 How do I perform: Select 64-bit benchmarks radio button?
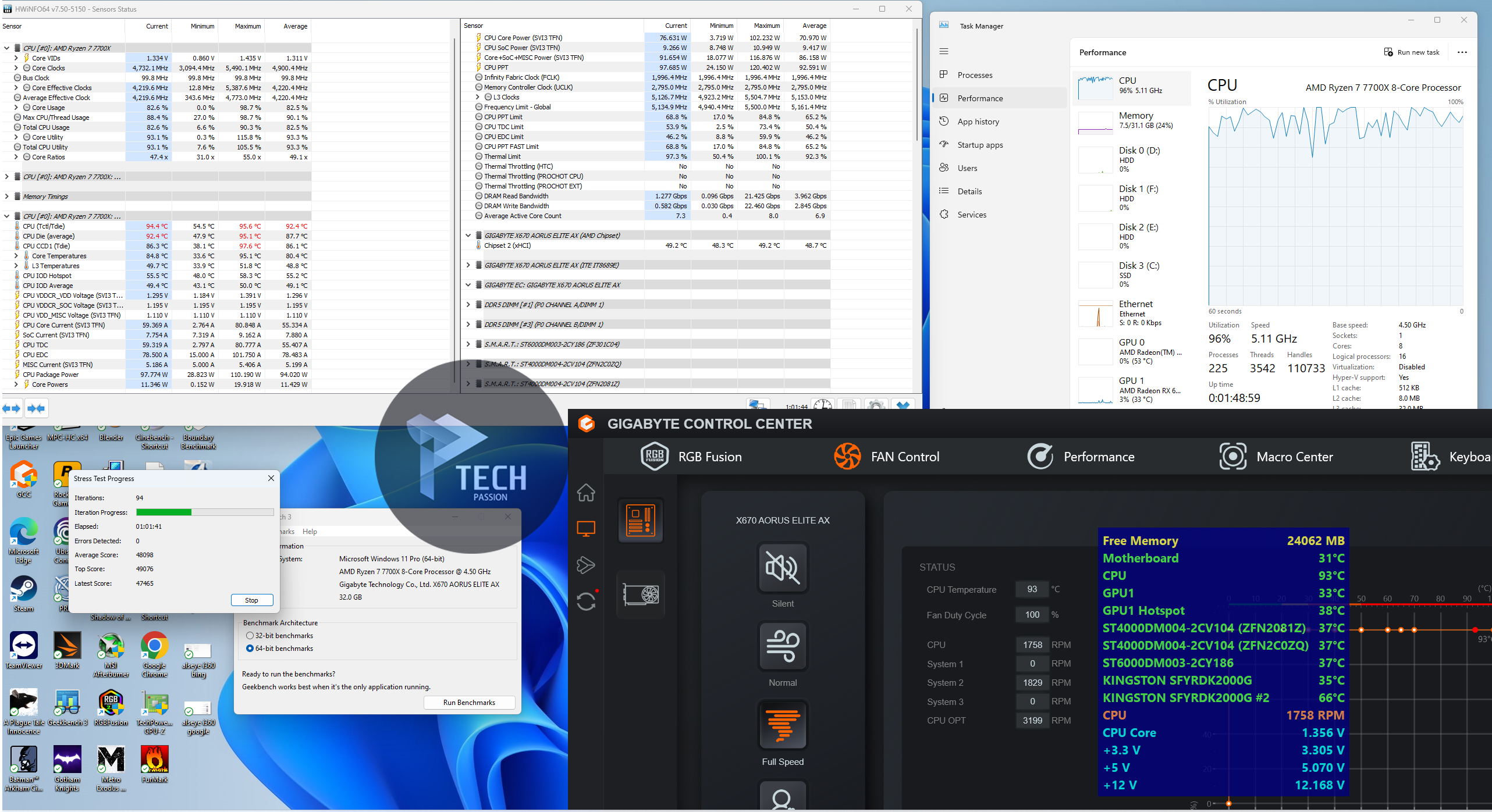(250, 649)
